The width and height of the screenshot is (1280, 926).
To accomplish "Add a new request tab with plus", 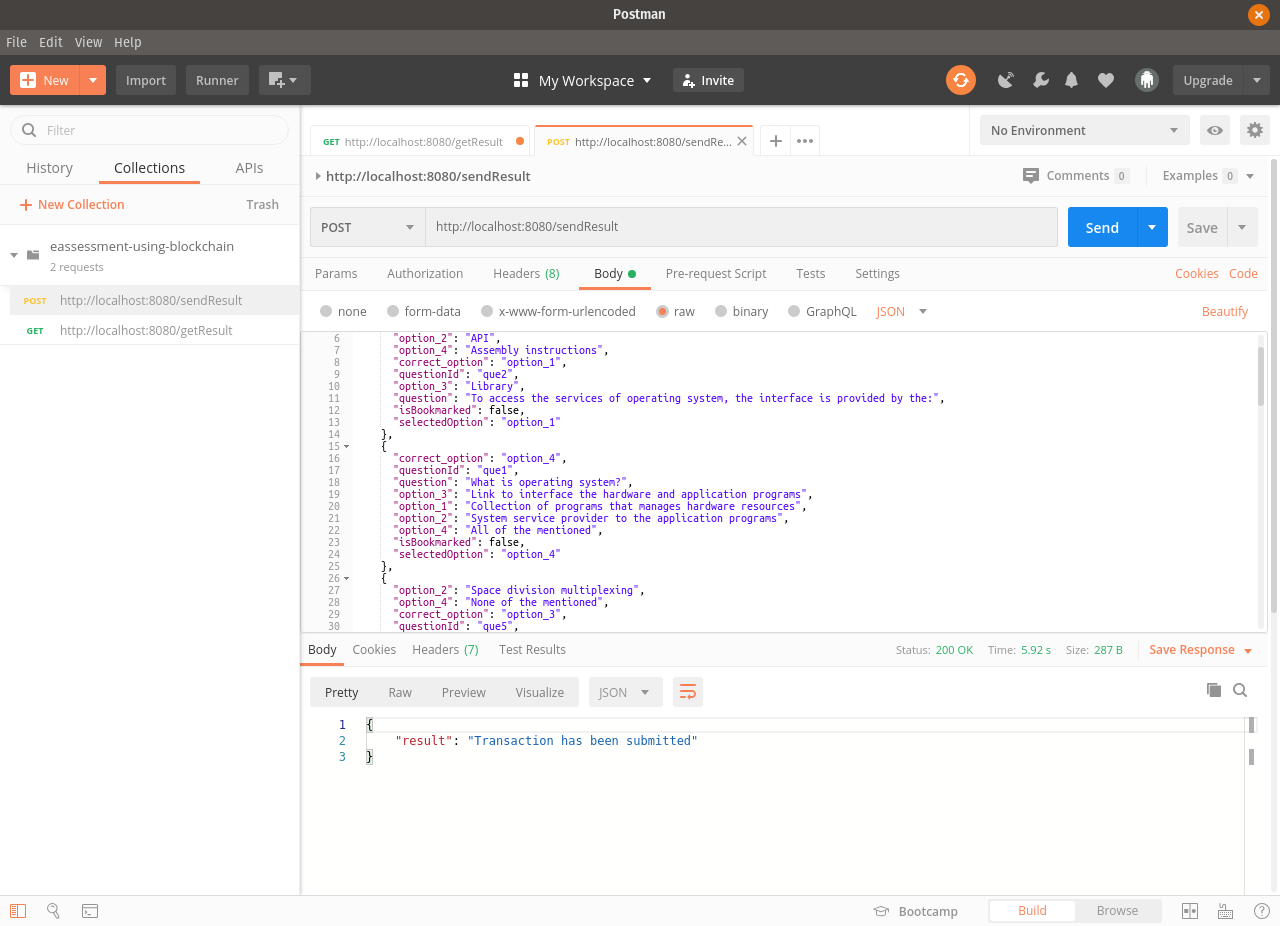I will click(x=775, y=141).
